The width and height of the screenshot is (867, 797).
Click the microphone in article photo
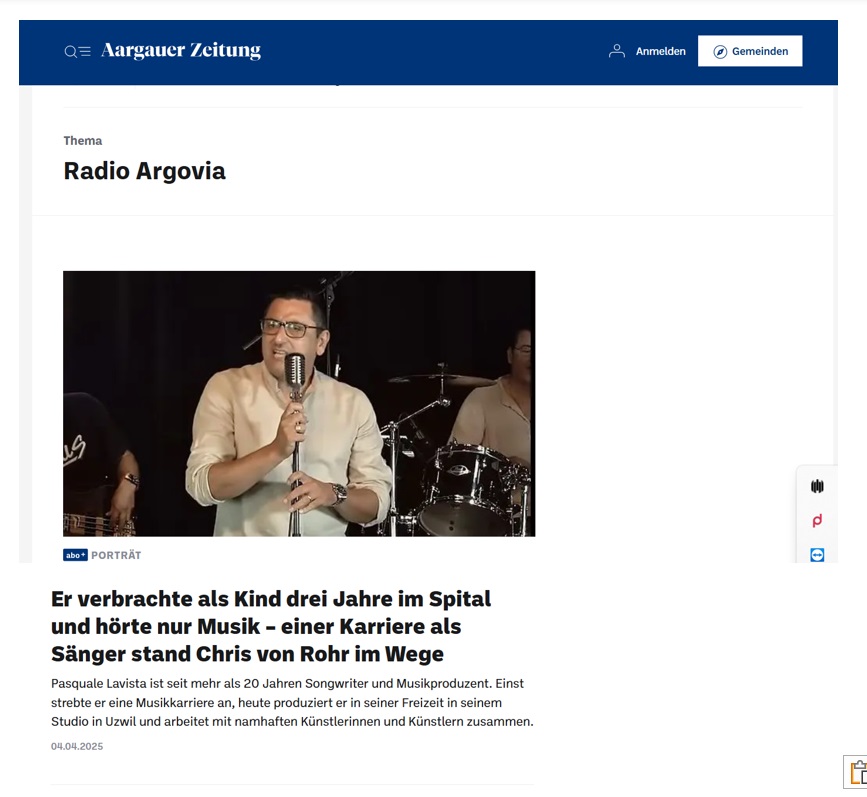pyautogui.click(x=295, y=371)
